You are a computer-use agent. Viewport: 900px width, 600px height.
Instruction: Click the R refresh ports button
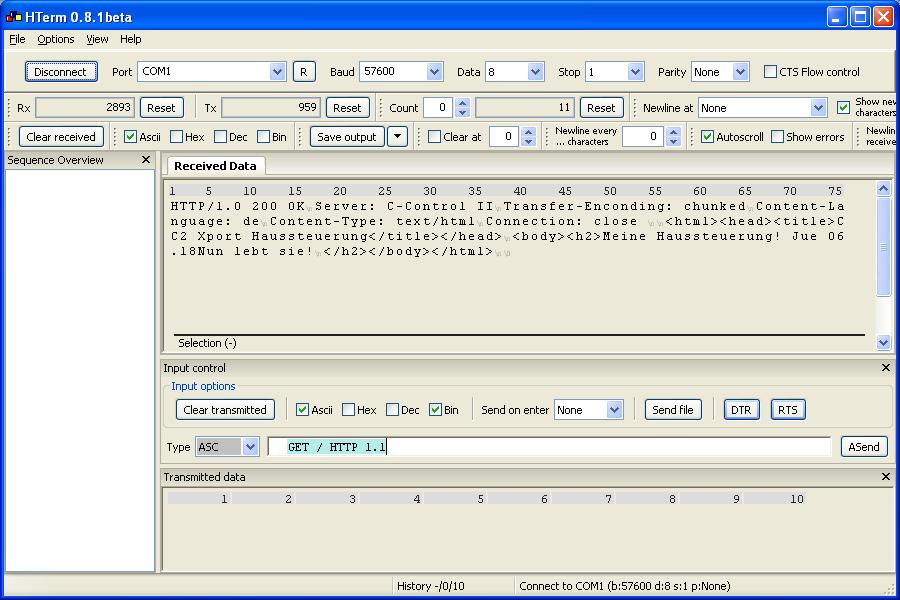(303, 72)
